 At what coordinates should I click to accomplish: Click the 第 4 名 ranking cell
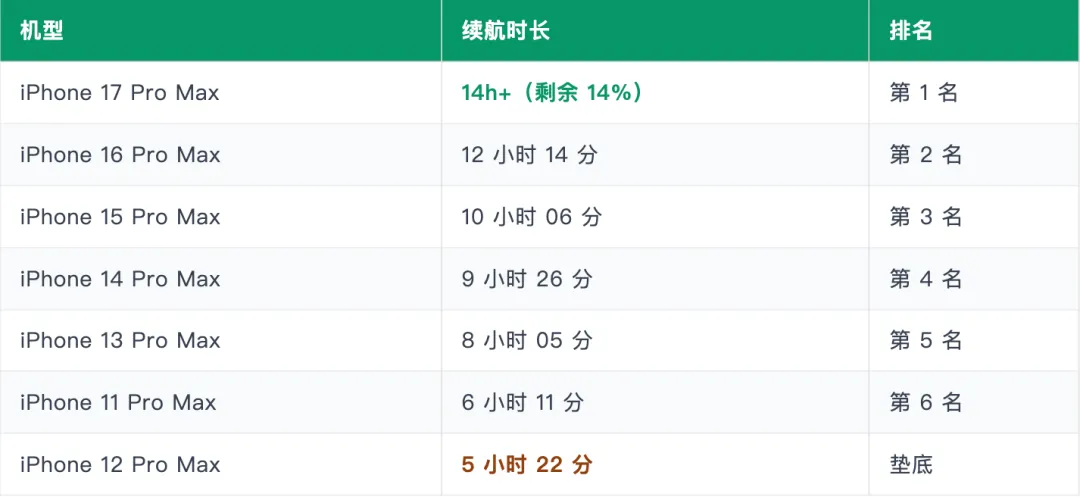[x=974, y=279]
